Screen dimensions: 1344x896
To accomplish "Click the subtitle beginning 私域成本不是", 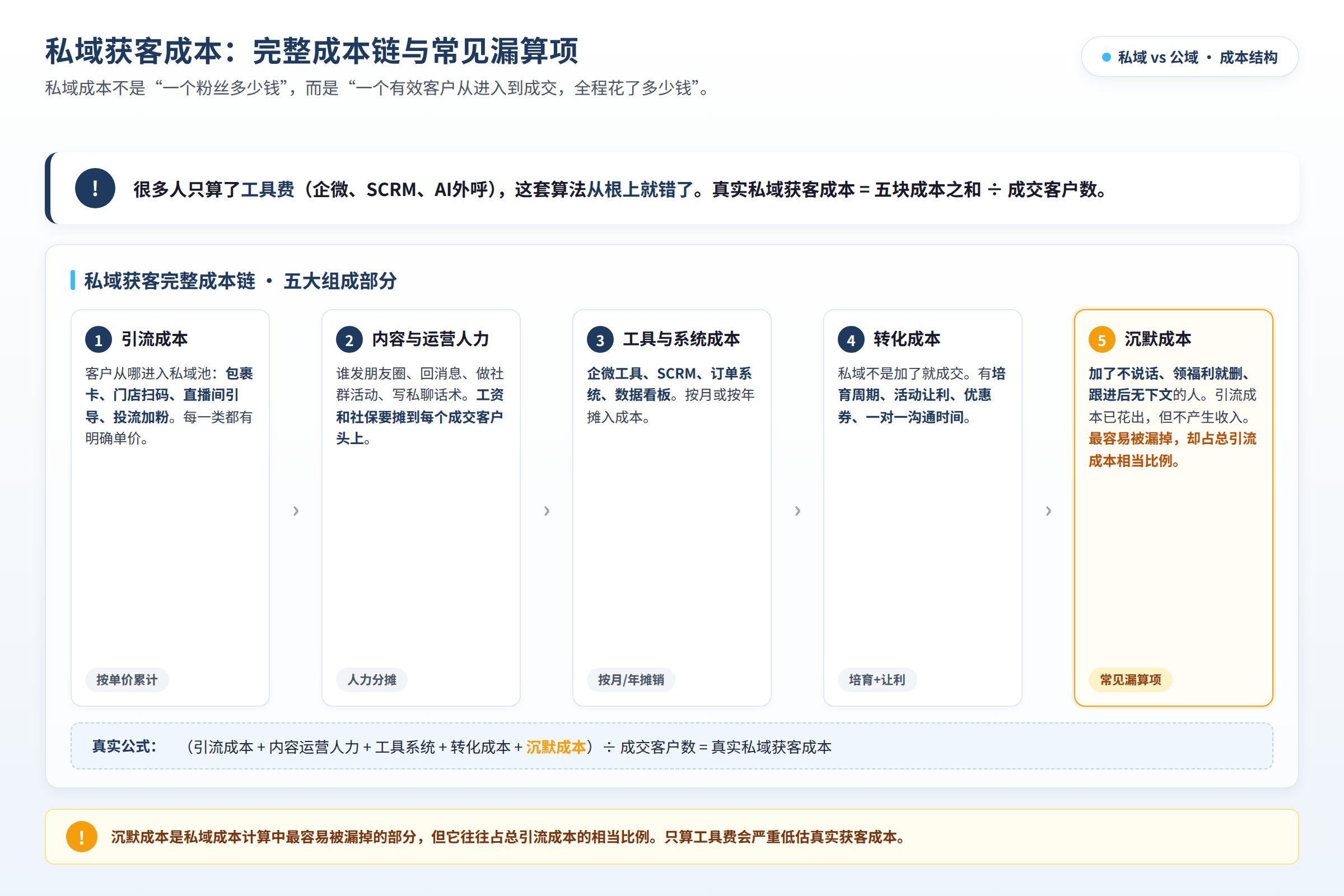I will [x=377, y=88].
